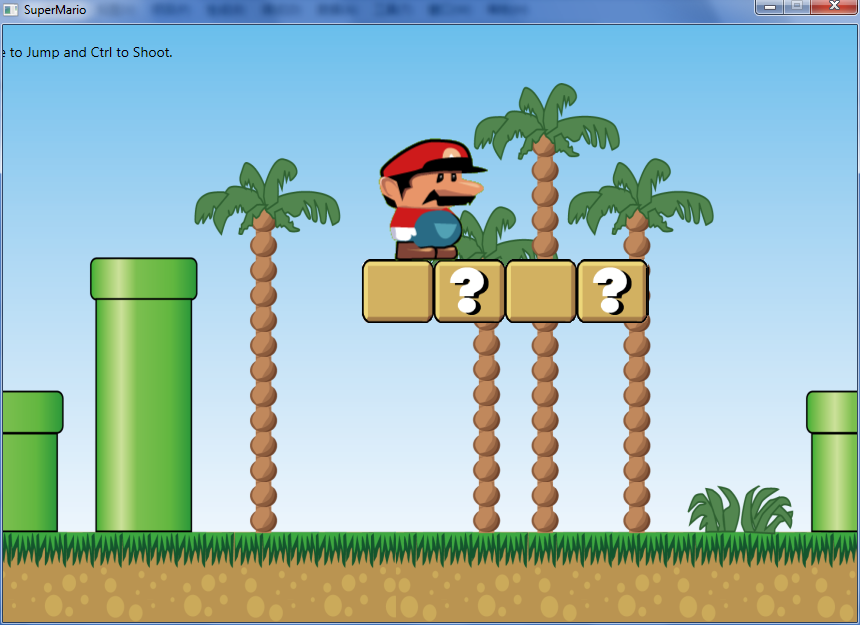Click the plain block at the platform's left end

[398, 291]
